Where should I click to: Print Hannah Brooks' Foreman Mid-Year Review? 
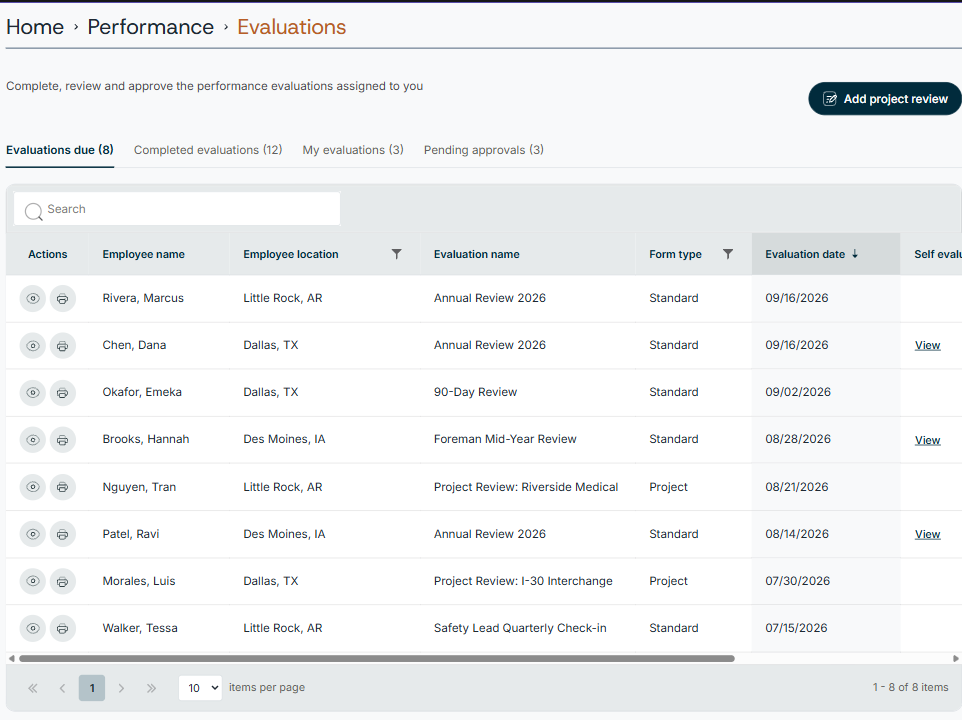point(63,440)
